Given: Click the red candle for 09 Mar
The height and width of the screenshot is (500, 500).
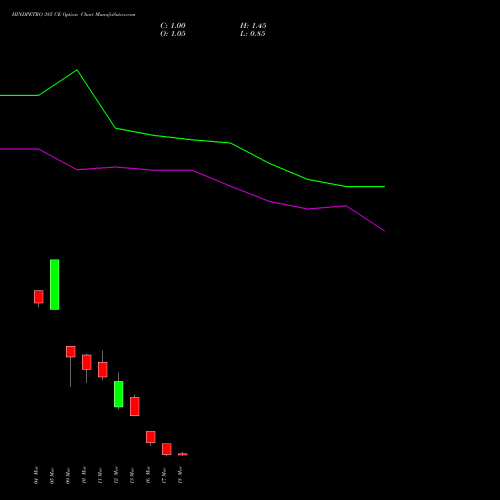Looking at the screenshot, I should point(71,352).
